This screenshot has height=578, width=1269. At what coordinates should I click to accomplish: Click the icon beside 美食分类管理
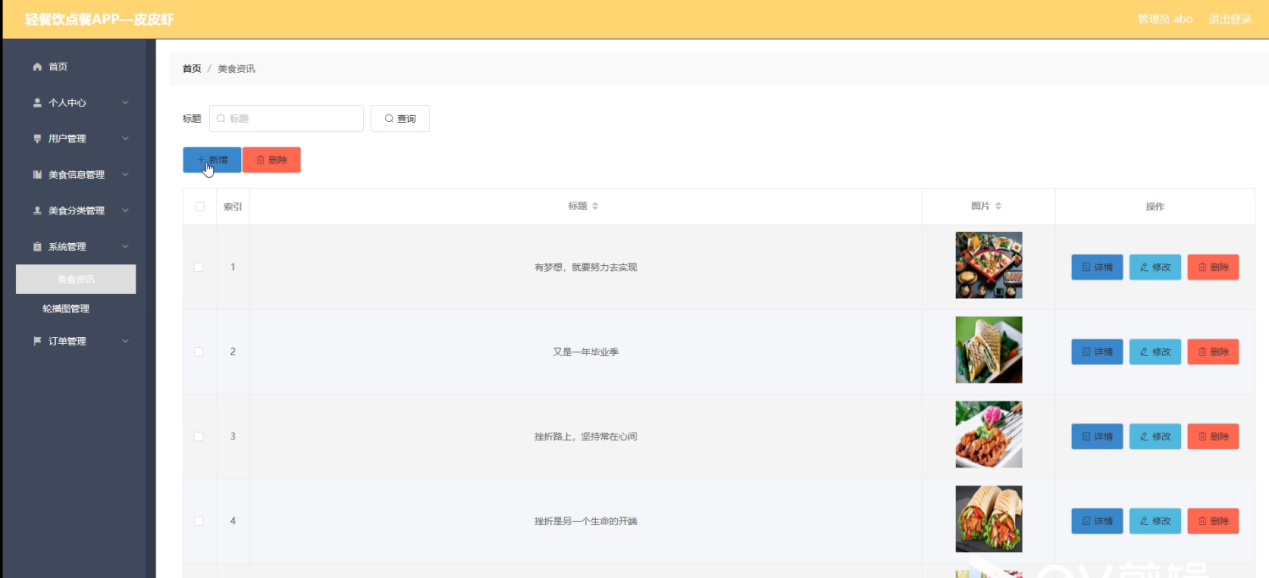click(x=37, y=211)
